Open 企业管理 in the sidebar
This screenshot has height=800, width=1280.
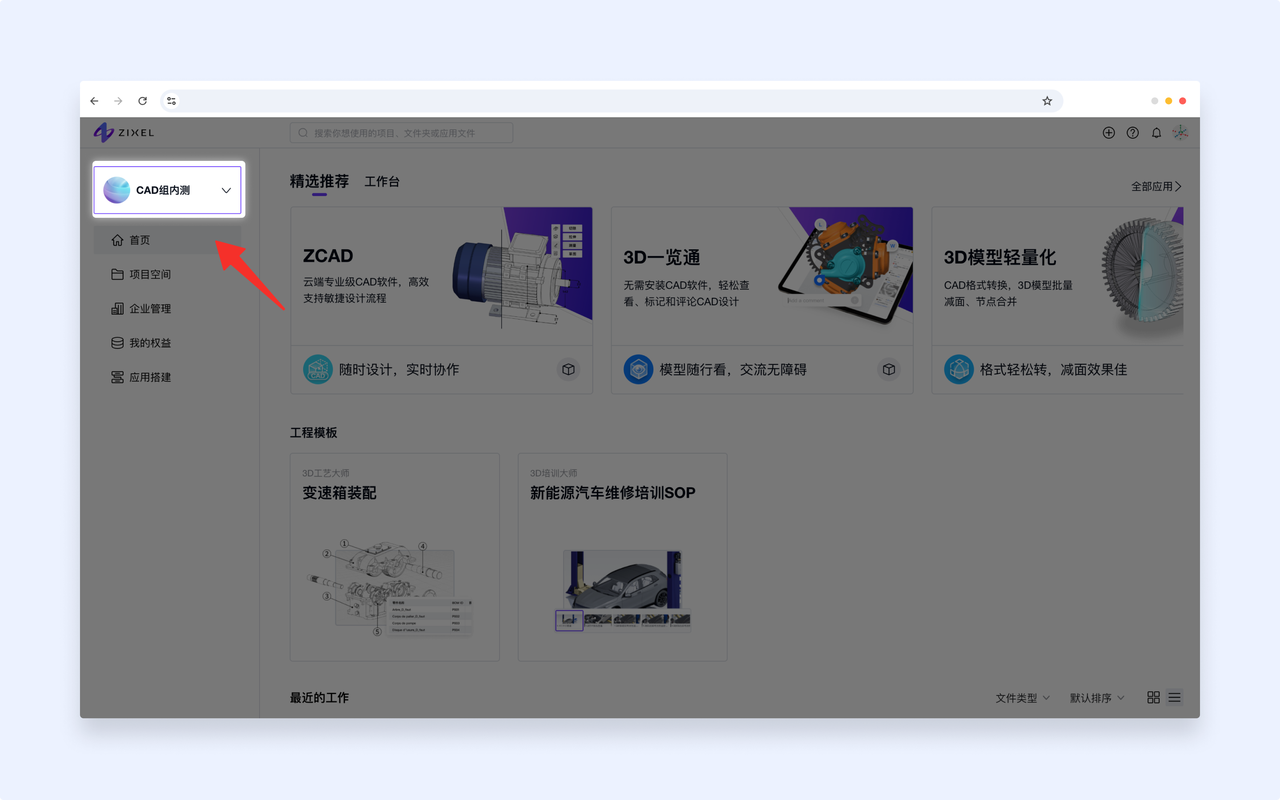point(167,309)
